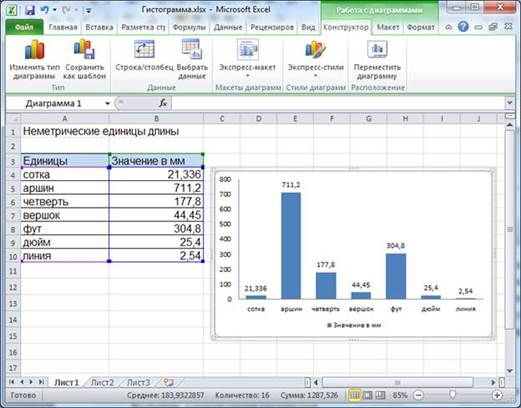521x408 pixels.
Task: Click Move Chart icon (Переместить диаграмму)
Action: (x=377, y=49)
